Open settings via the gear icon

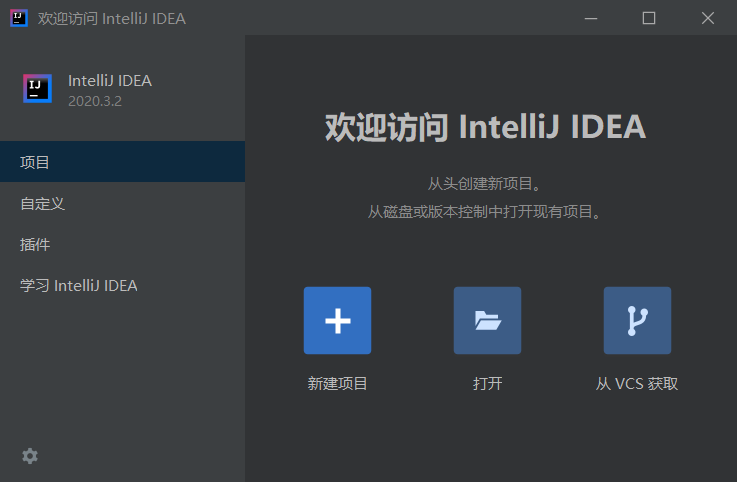[30, 456]
